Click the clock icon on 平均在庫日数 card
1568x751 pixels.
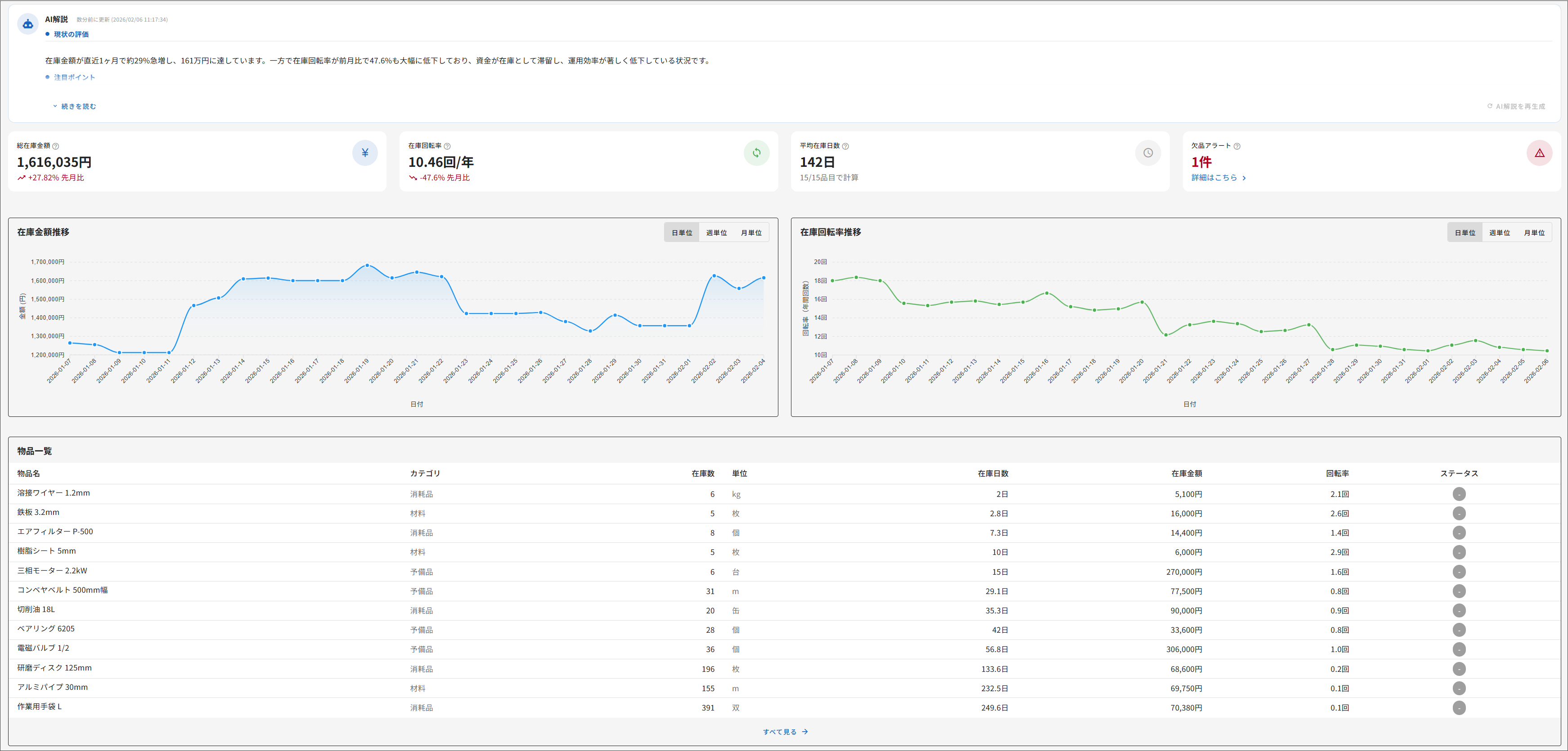tap(1148, 153)
